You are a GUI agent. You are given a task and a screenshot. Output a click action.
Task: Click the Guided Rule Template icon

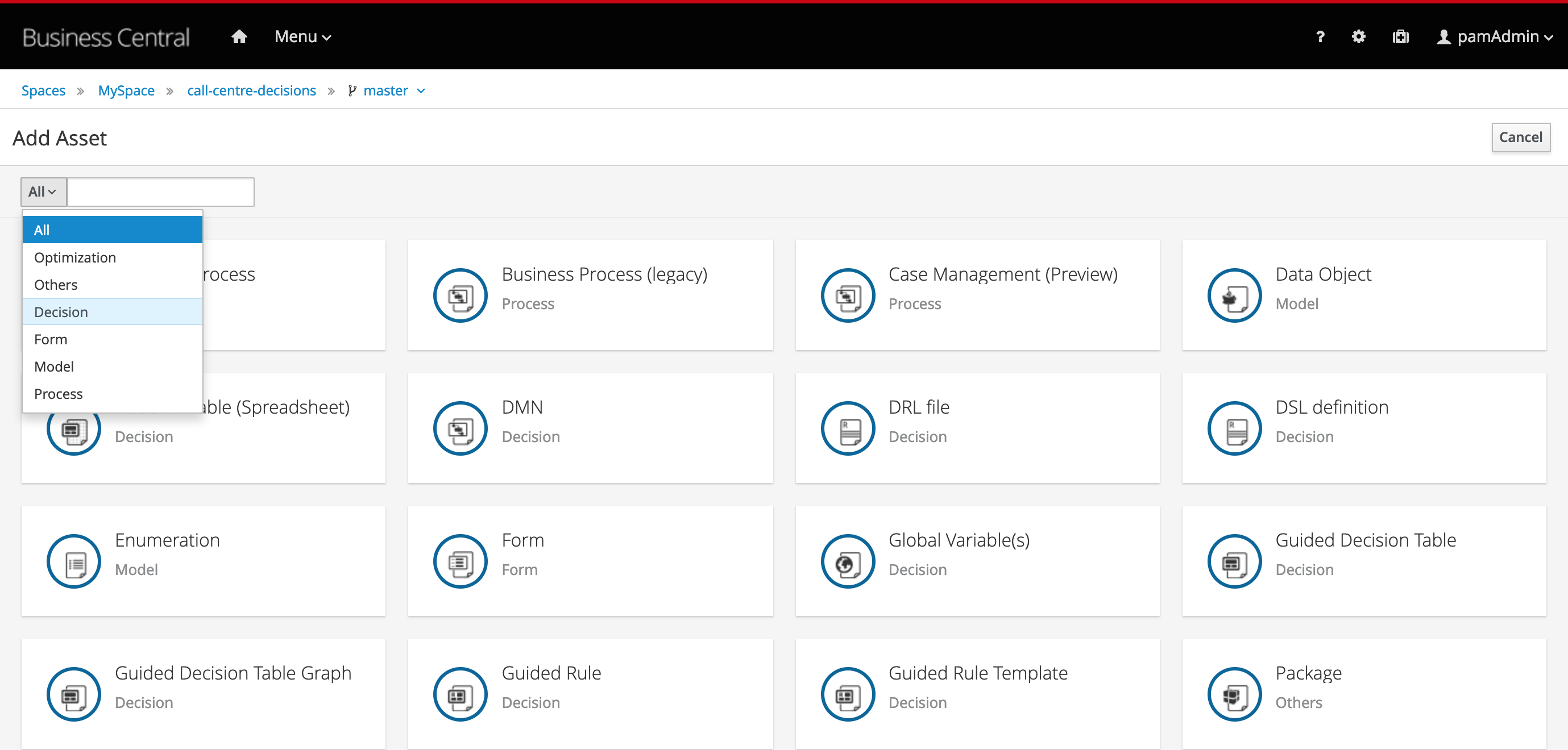click(x=847, y=694)
